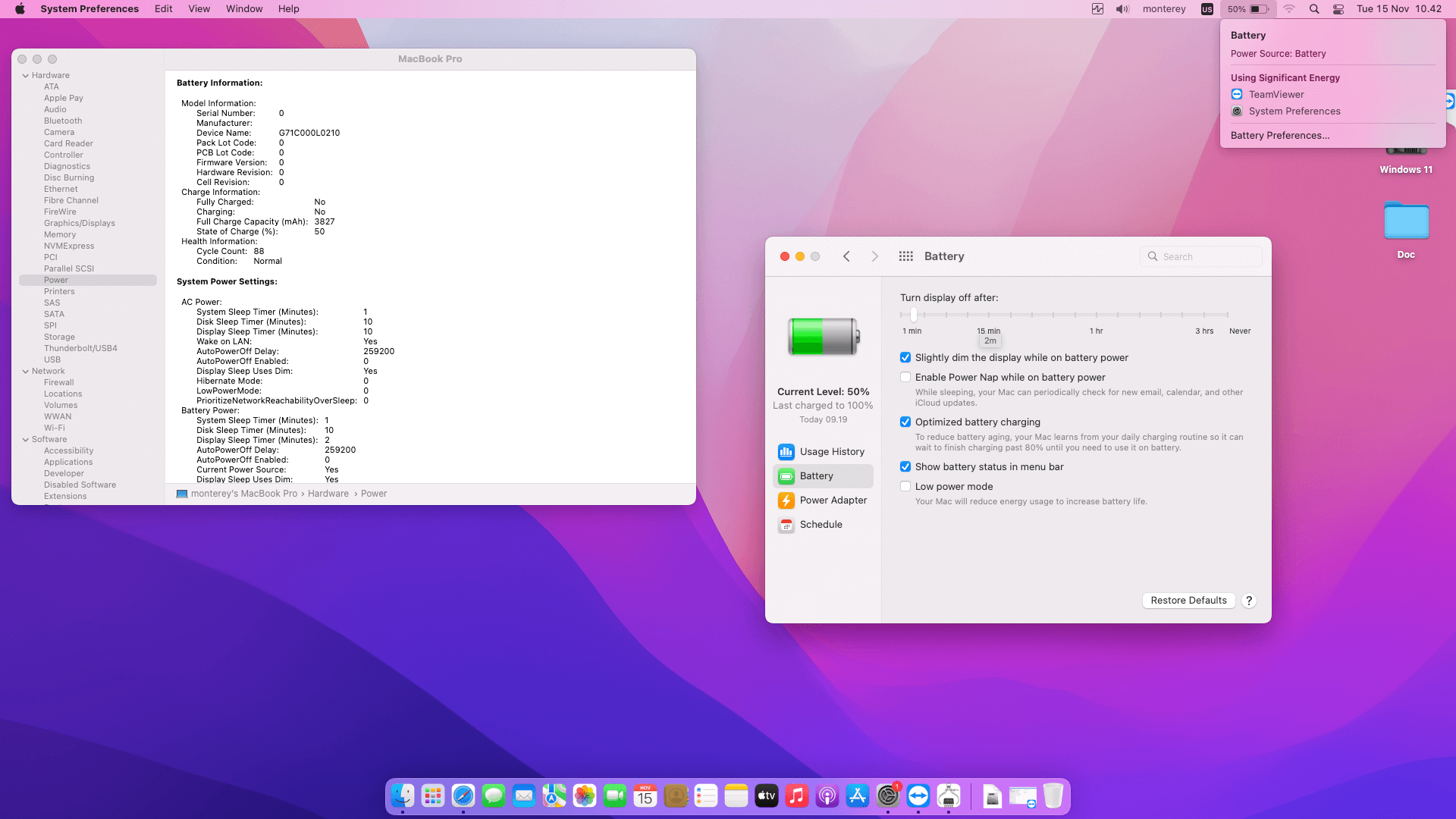This screenshot has width=1456, height=819.
Task: Select the Battery pane in the sidebar
Action: (823, 476)
